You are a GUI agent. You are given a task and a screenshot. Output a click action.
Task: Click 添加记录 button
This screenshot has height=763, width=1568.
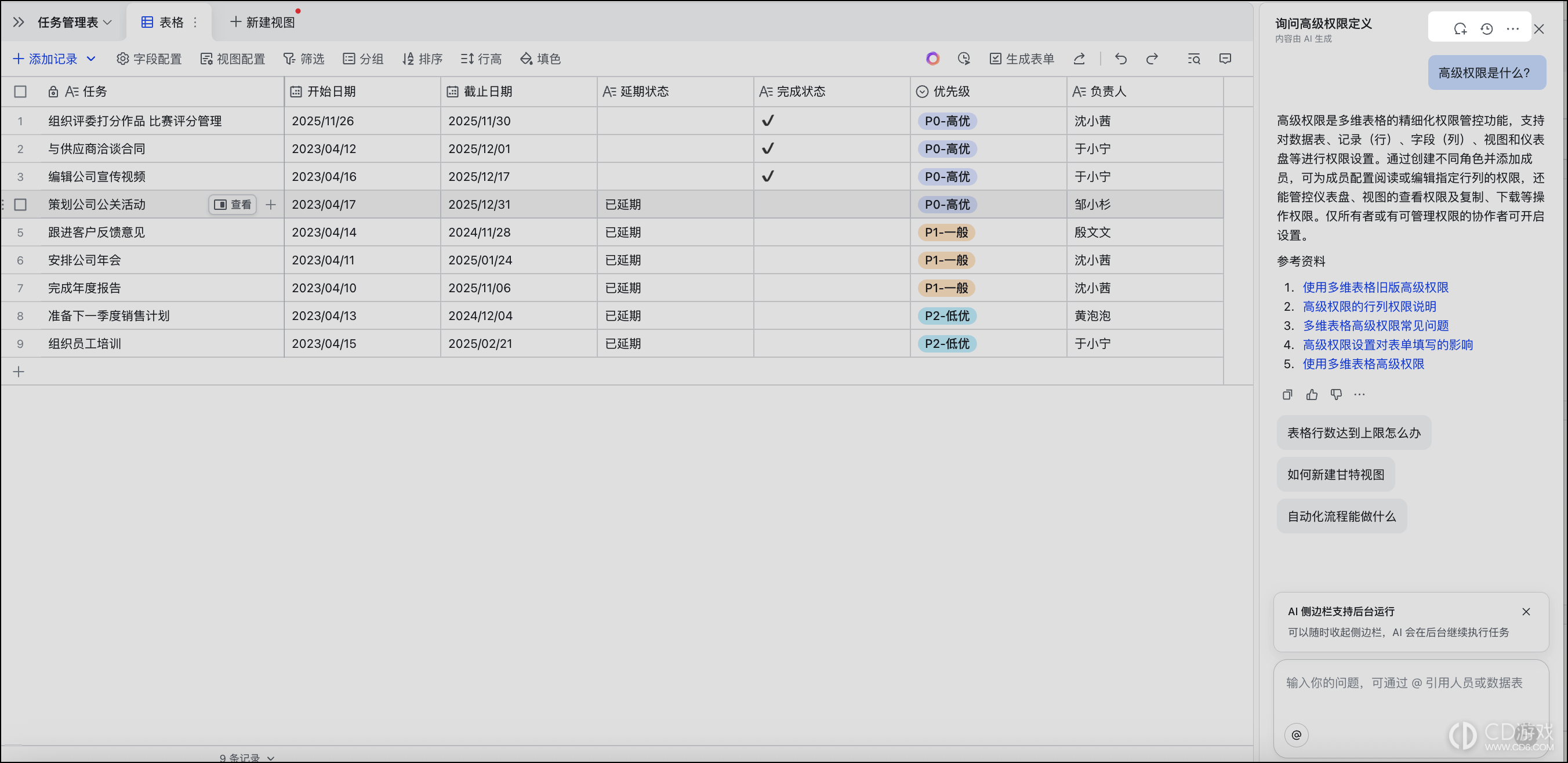point(45,59)
